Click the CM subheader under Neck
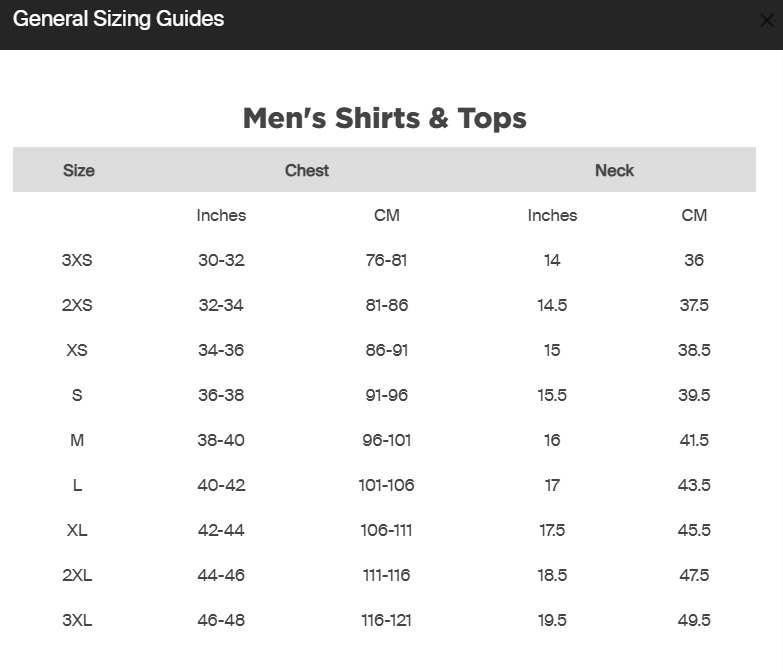783x671 pixels. [694, 215]
